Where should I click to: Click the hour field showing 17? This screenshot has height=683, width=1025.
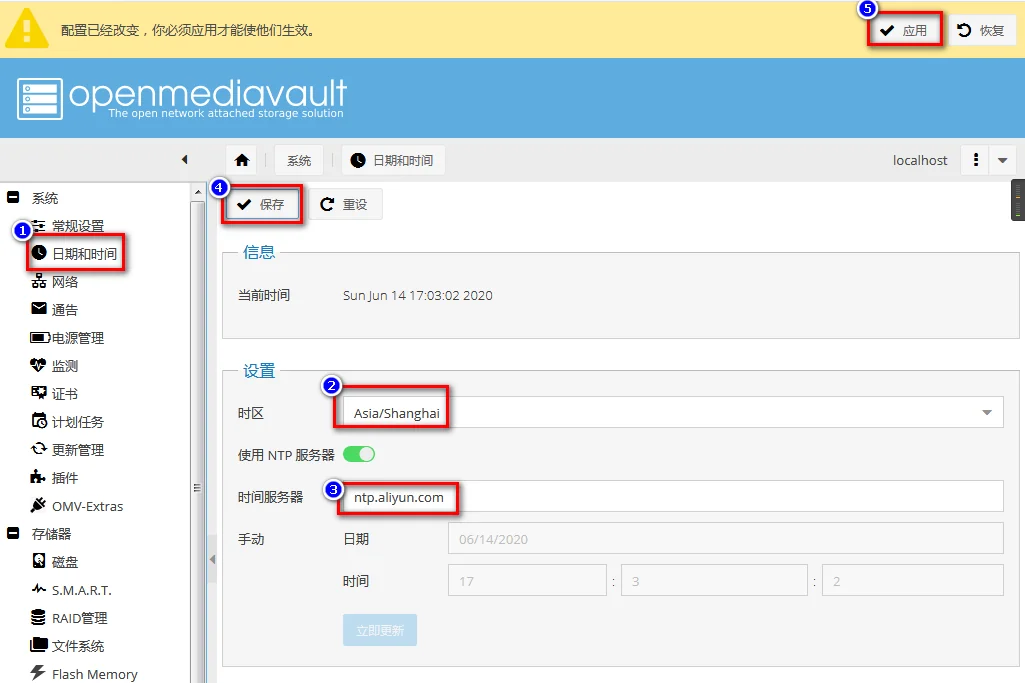528,580
